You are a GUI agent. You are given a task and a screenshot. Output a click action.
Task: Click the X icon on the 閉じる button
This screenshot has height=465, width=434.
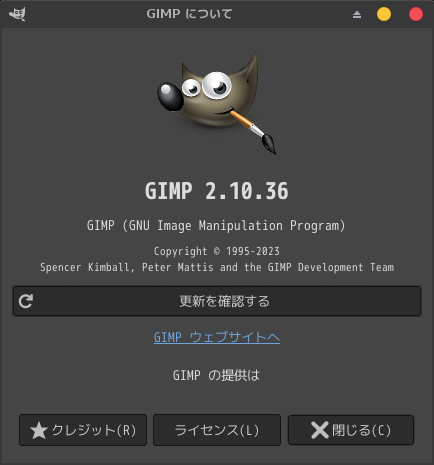coord(320,430)
